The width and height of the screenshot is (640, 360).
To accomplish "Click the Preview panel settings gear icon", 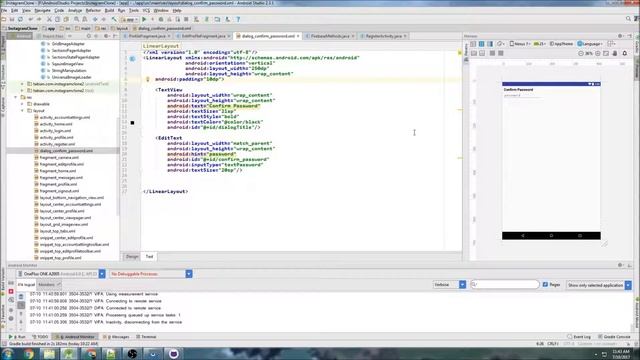I will (620, 36).
